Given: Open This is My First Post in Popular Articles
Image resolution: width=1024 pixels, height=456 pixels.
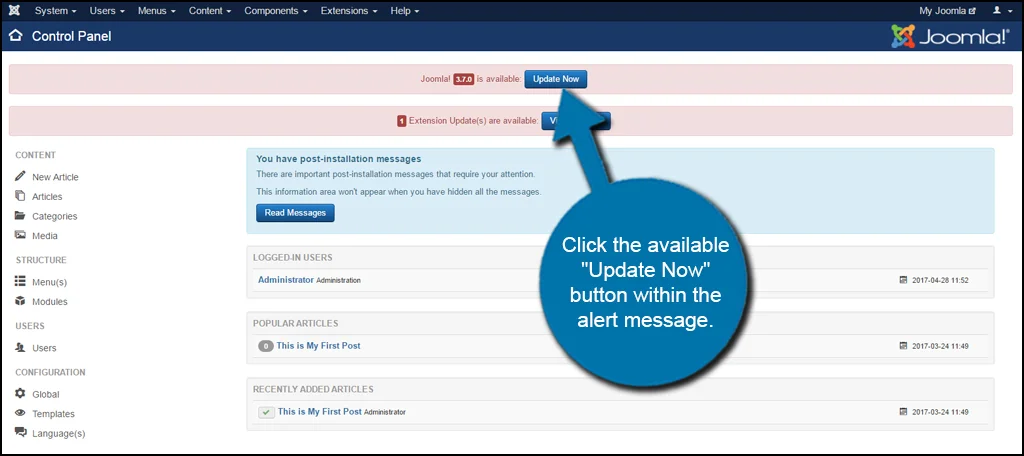Looking at the screenshot, I should coord(319,346).
